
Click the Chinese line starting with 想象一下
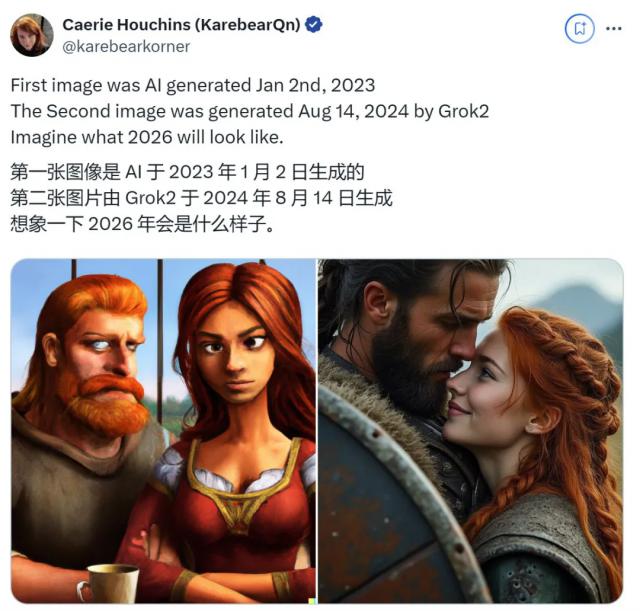click(x=142, y=224)
